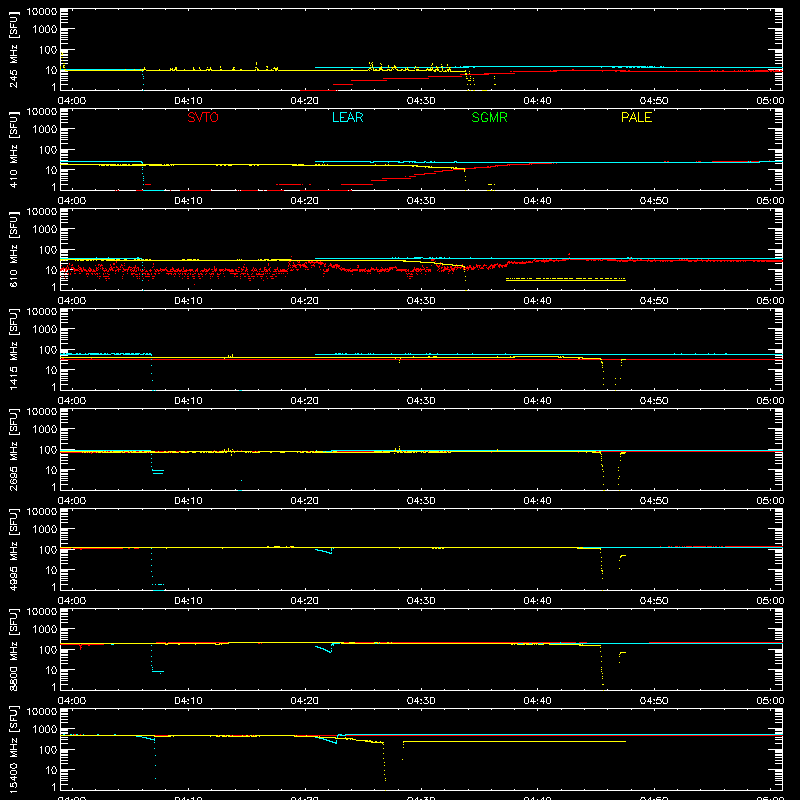Click the 04:00 tick under the 1415 MHz panel
Viewport: 800px width, 800px height.
(x=72, y=401)
